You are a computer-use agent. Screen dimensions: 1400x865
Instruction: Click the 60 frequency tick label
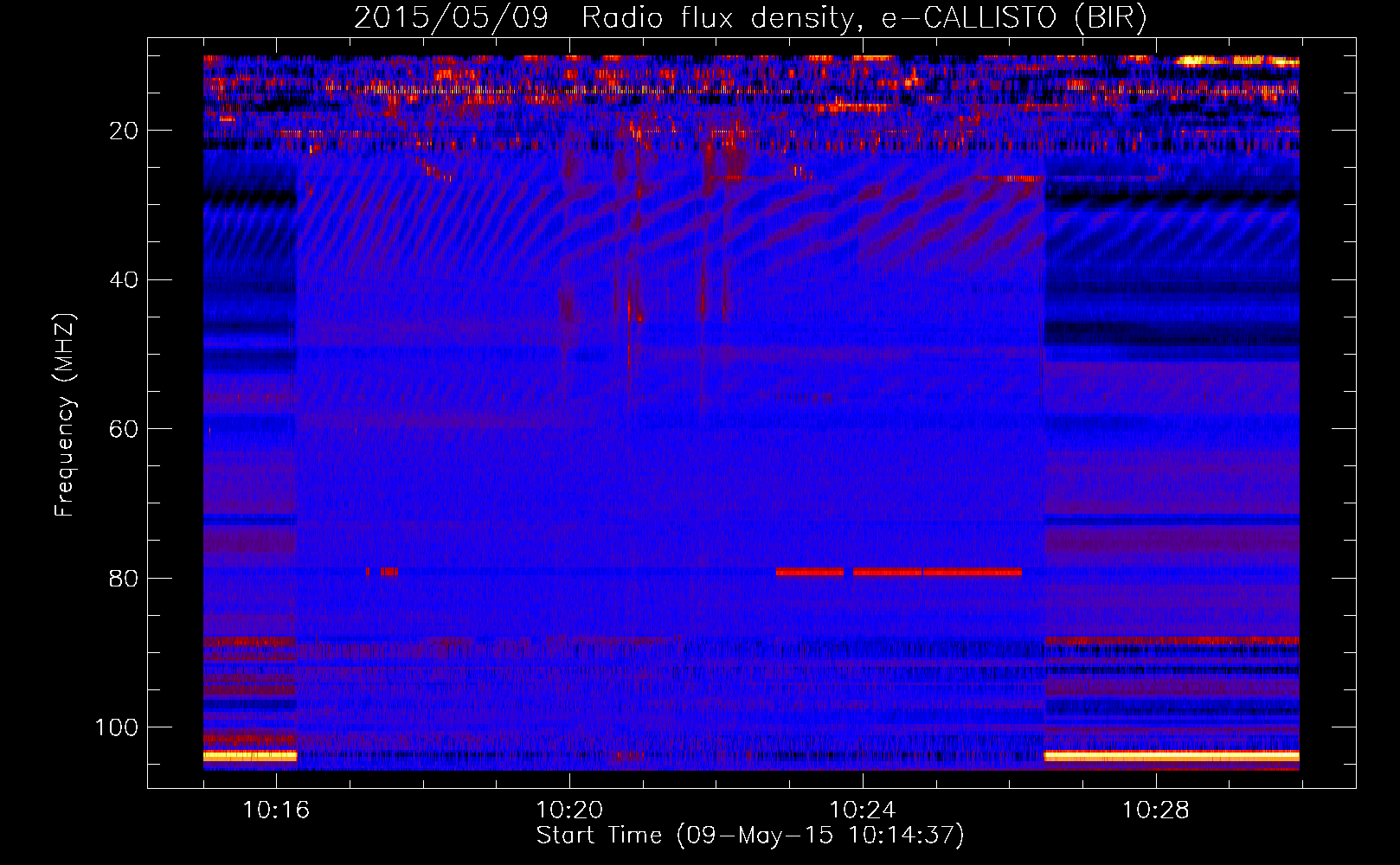pyautogui.click(x=125, y=429)
